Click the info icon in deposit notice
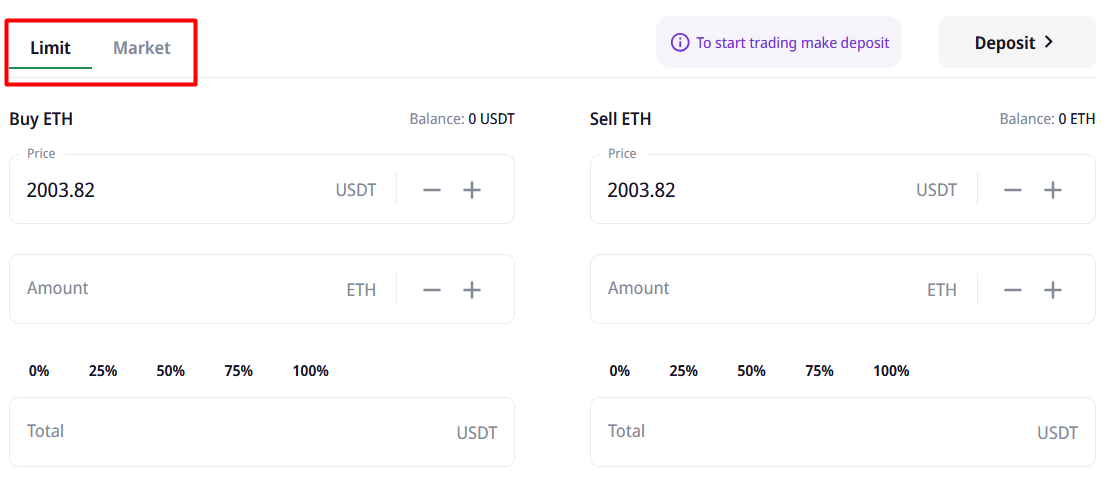 (680, 43)
